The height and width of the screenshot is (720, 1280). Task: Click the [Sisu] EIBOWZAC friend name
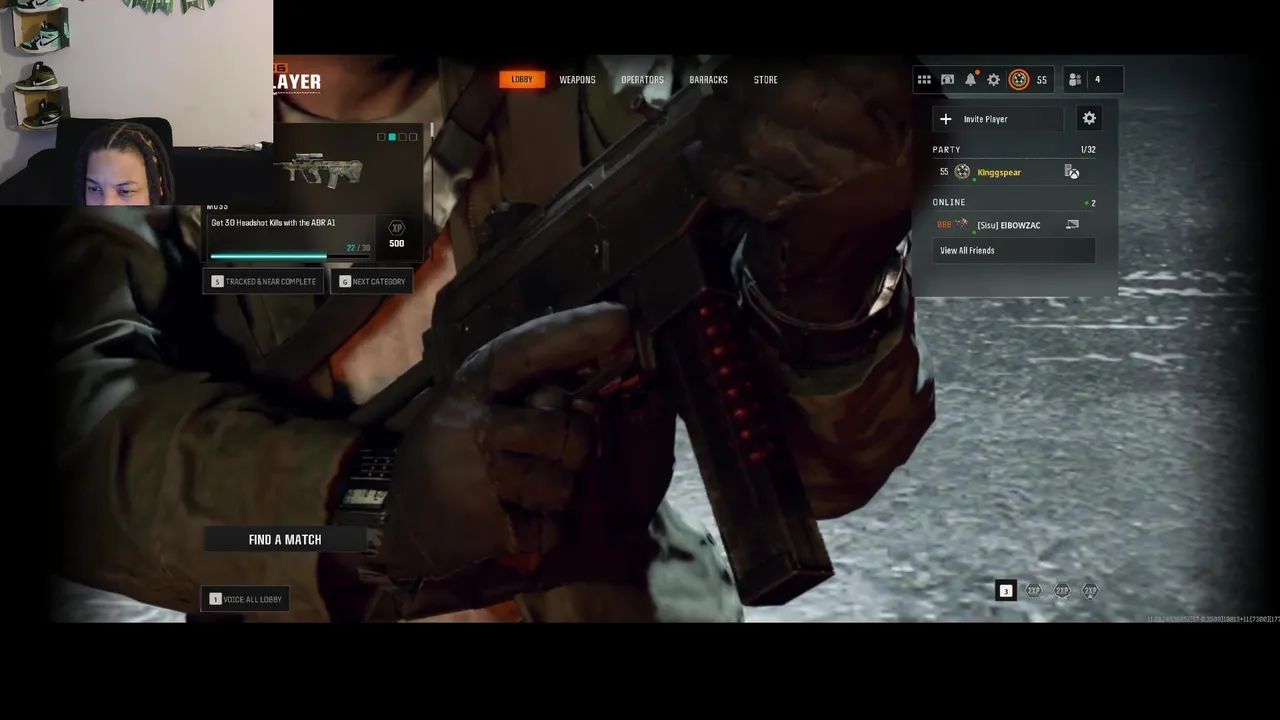(x=1009, y=226)
